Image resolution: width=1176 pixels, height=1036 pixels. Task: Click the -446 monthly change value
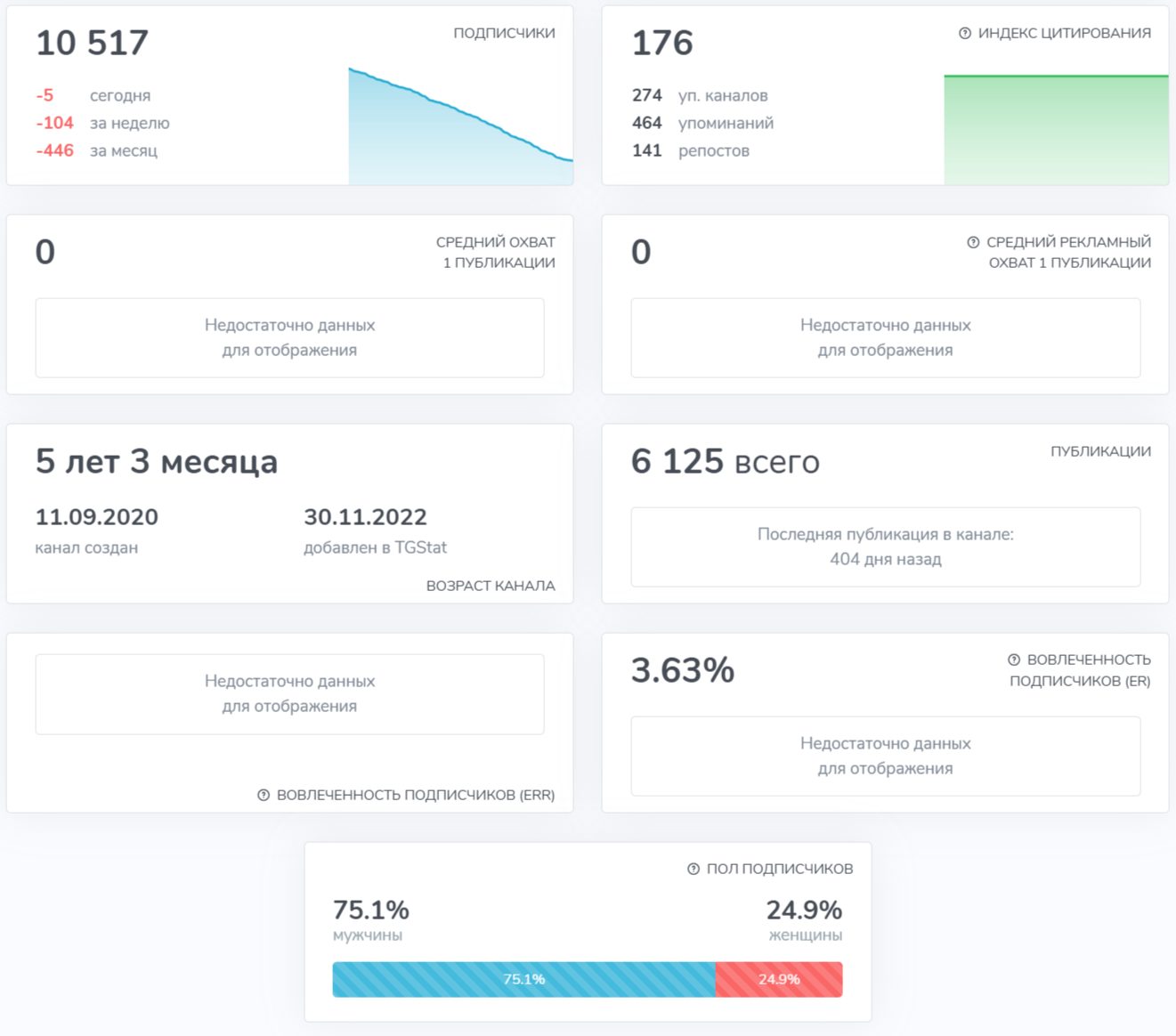point(55,150)
